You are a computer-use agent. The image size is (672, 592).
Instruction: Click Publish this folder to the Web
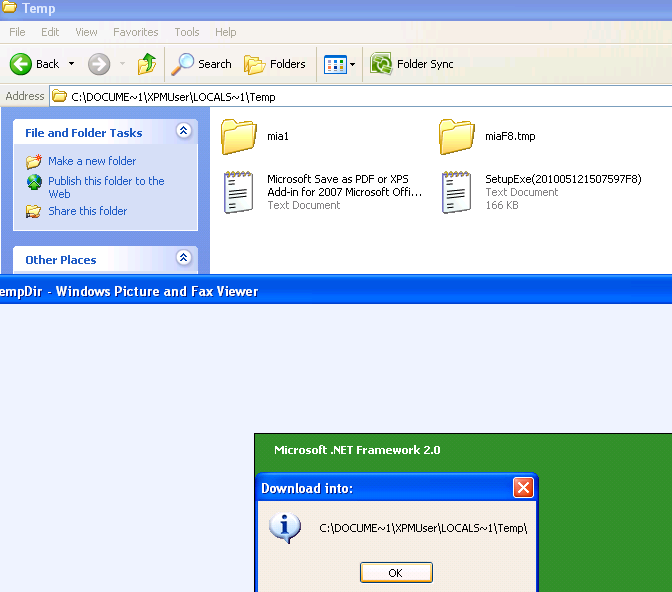pyautogui.click(x=106, y=187)
